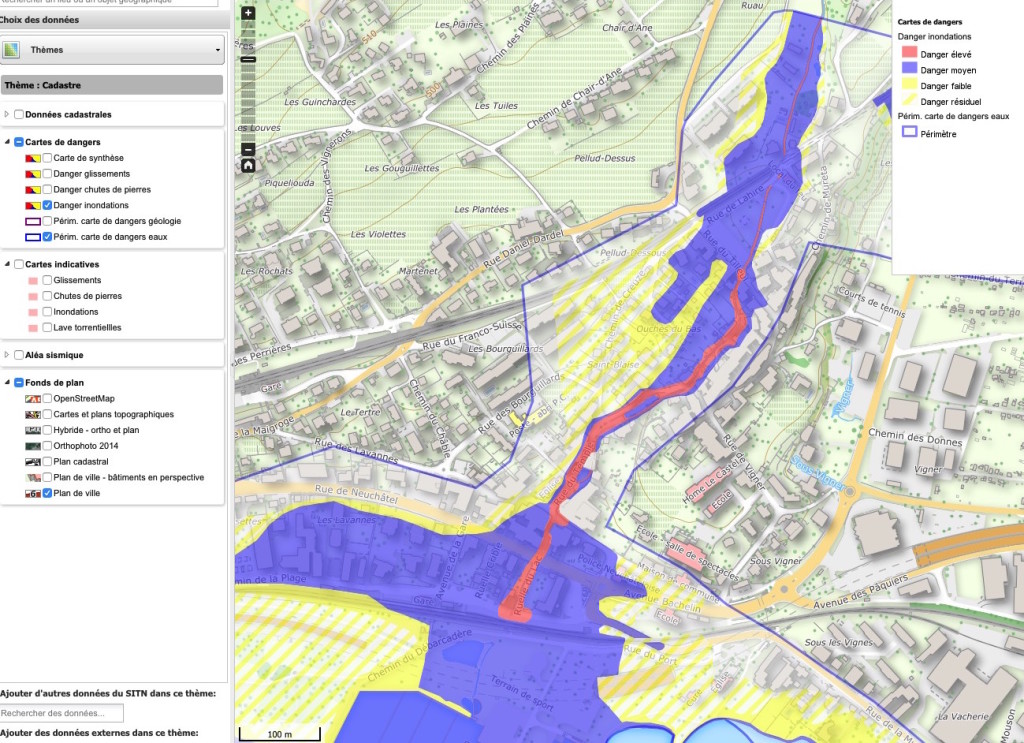Expand the Données cadastrales section
Image resolution: width=1024 pixels, height=743 pixels.
[x=6, y=114]
